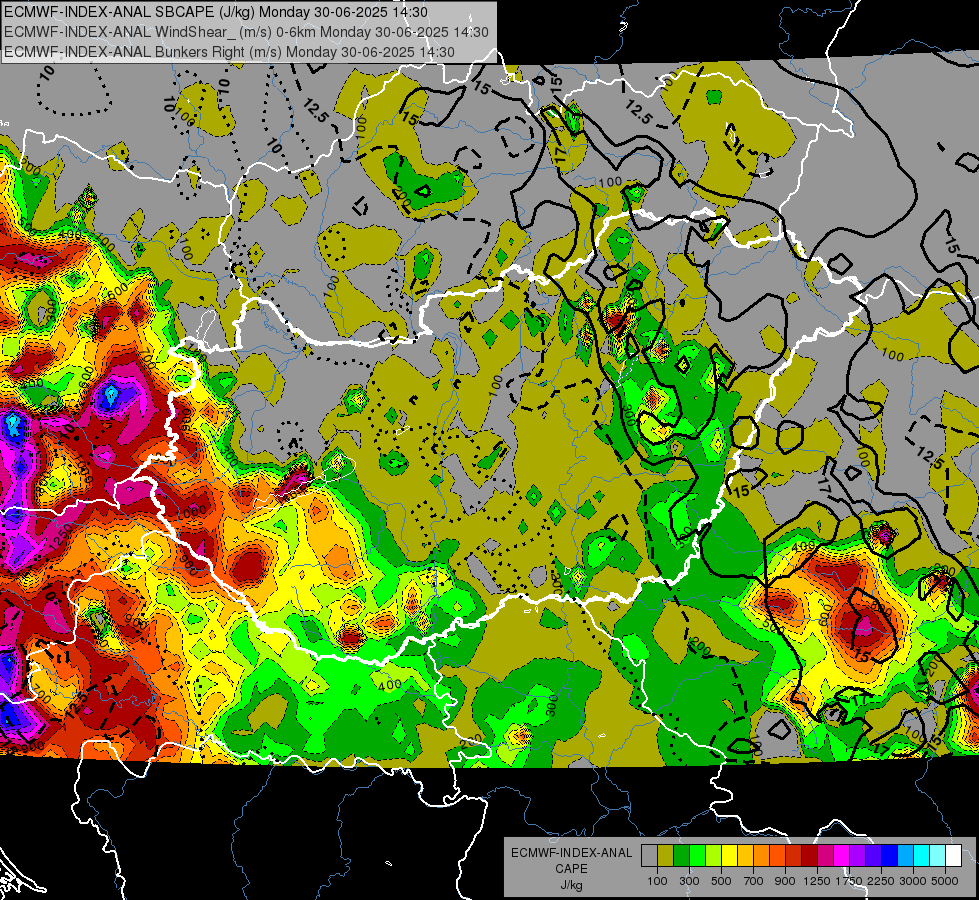The height and width of the screenshot is (900, 979).
Task: Click the gray legend swatch before 100
Action: 649,856
